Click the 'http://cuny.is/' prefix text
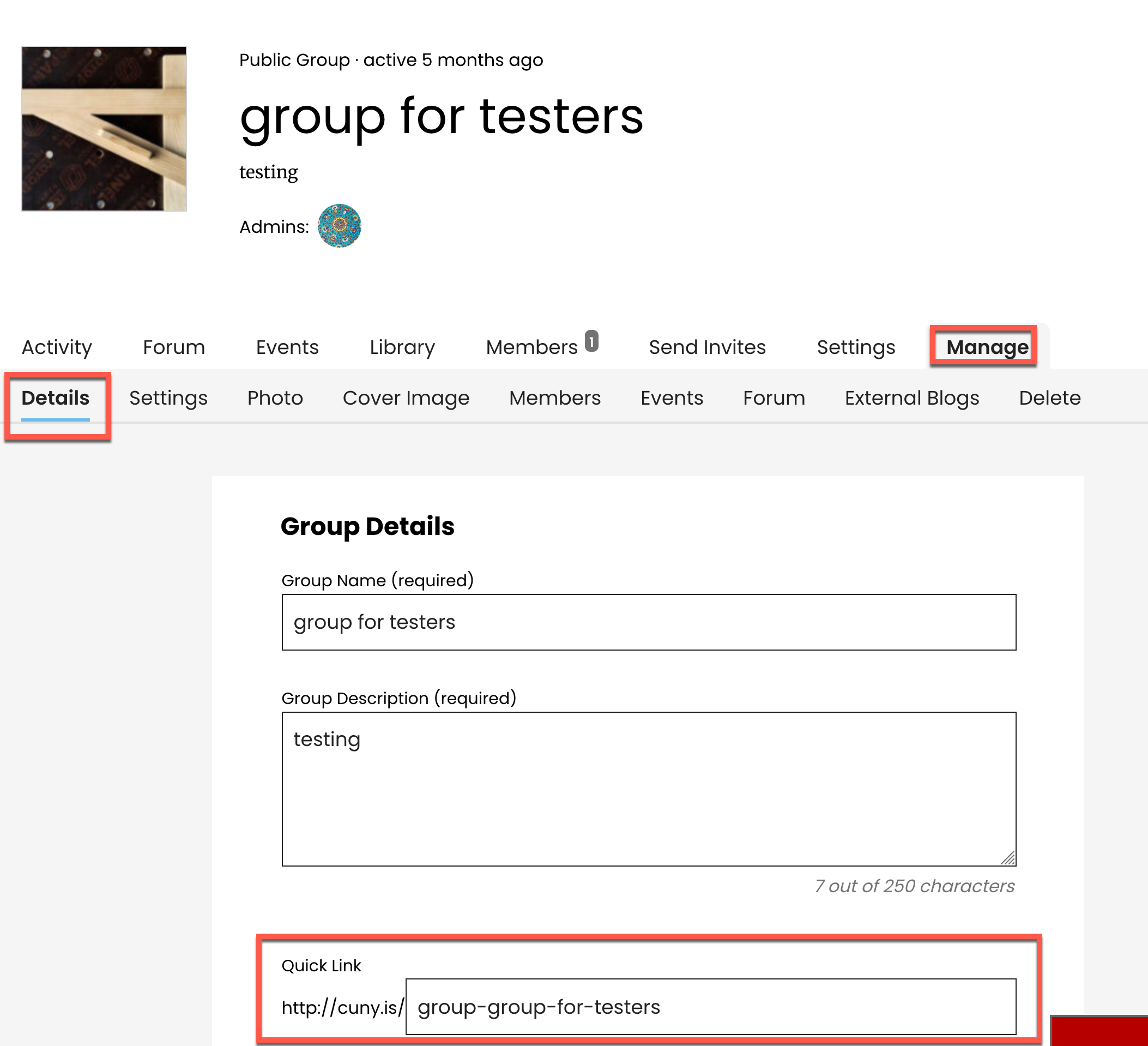The image size is (1148, 1046). point(343,1007)
